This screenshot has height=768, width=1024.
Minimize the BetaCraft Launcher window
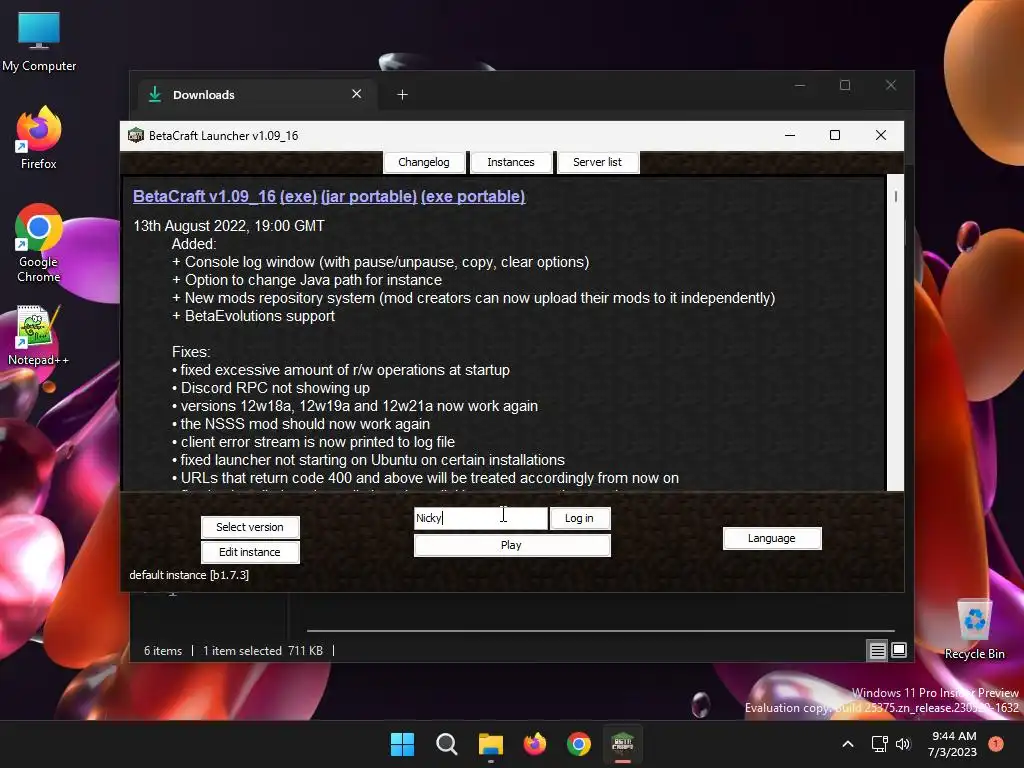pyautogui.click(x=790, y=135)
